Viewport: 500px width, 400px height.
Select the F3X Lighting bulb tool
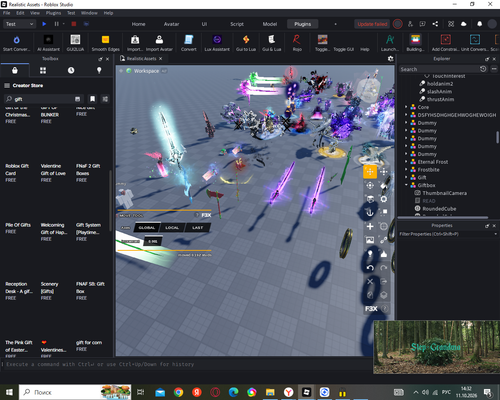tap(370, 254)
